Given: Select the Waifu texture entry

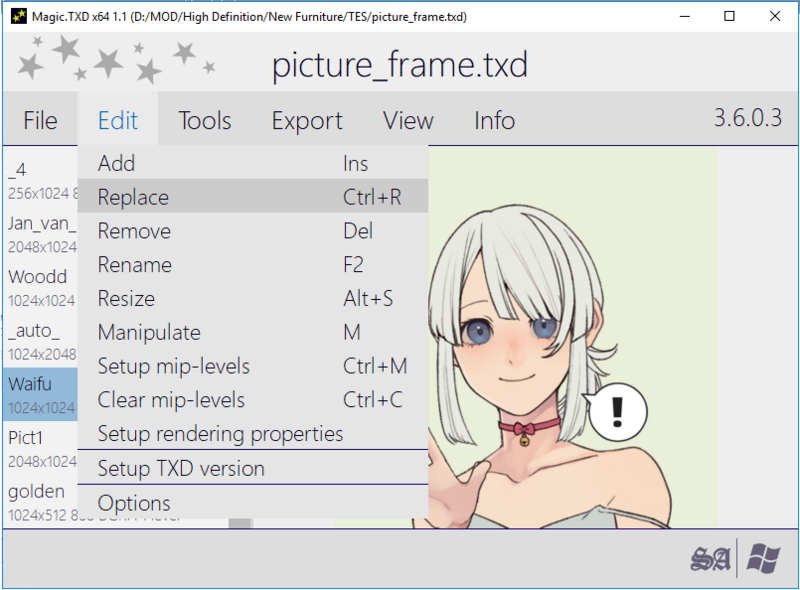Looking at the screenshot, I should click(x=41, y=395).
